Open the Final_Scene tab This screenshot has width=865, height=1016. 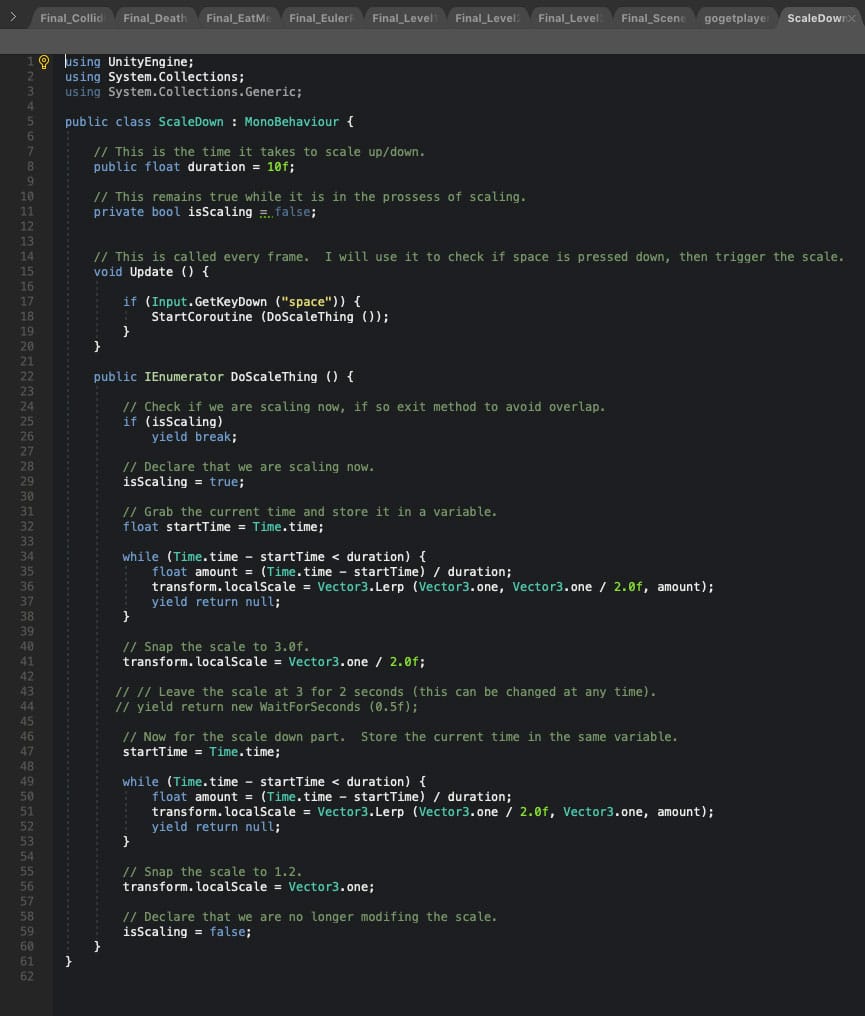click(652, 18)
